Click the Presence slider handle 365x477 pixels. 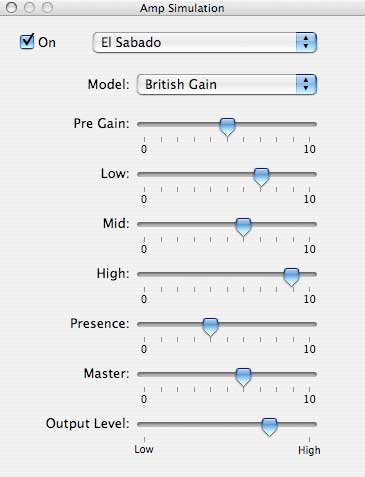point(210,327)
